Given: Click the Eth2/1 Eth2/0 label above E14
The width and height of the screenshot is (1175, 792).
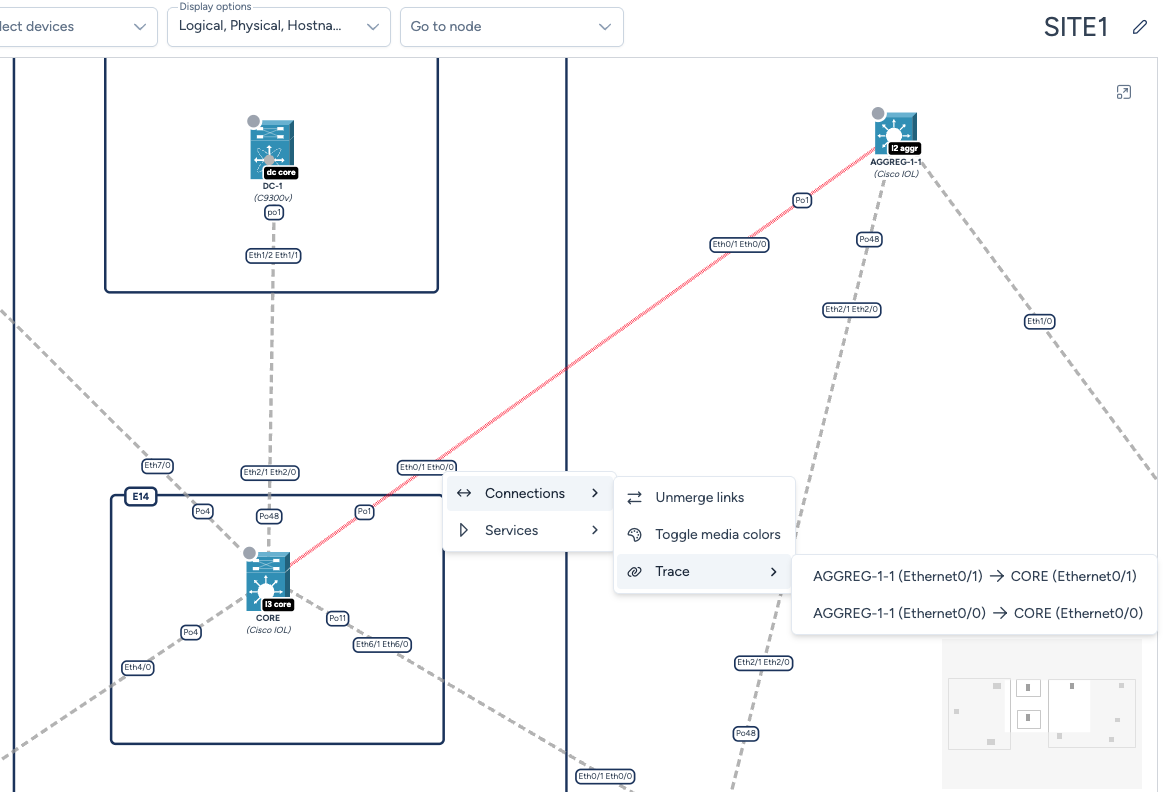Looking at the screenshot, I should tap(270, 473).
